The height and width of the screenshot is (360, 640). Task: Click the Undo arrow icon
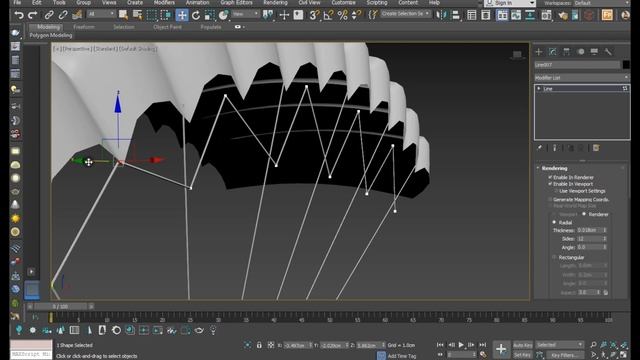coord(19,16)
